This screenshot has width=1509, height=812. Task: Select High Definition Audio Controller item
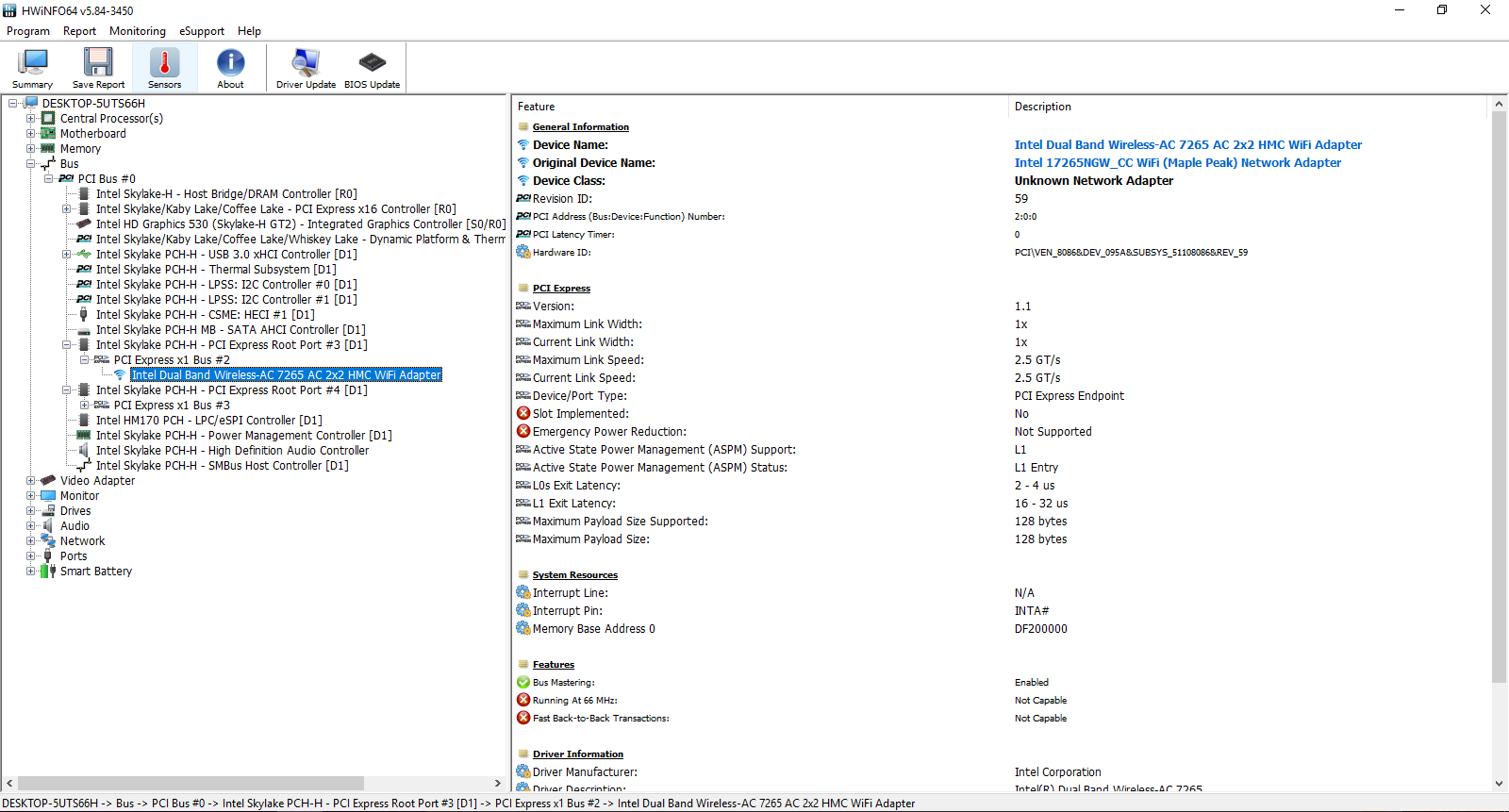pyautogui.click(x=232, y=450)
